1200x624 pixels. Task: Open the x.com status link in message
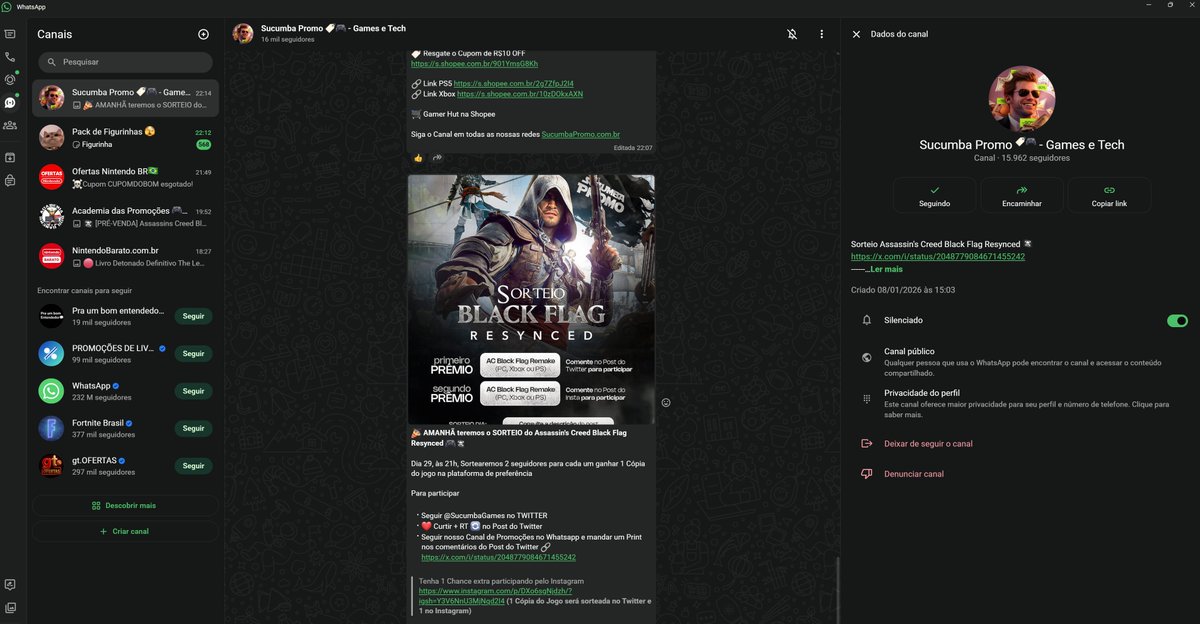pos(498,557)
